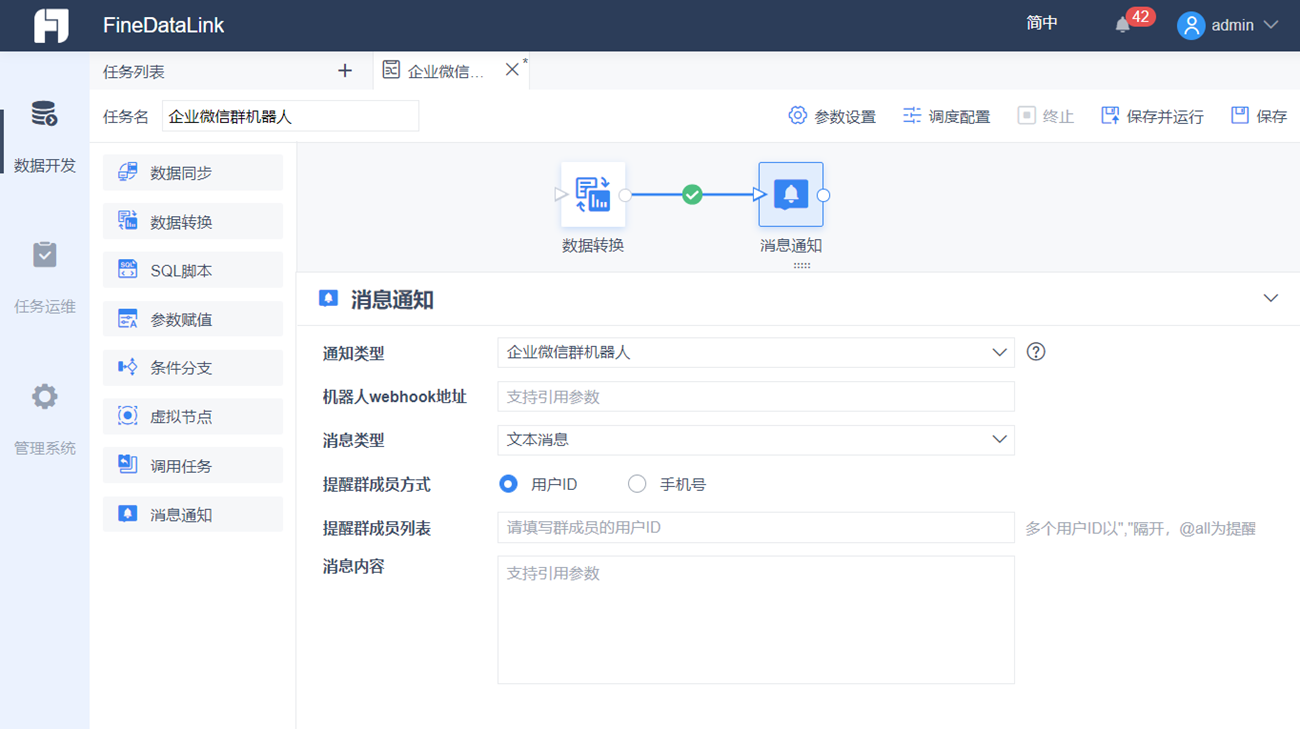Screen dimensions: 1300x729
Task: Click the 管理系统 sidebar label
Action: [45, 448]
